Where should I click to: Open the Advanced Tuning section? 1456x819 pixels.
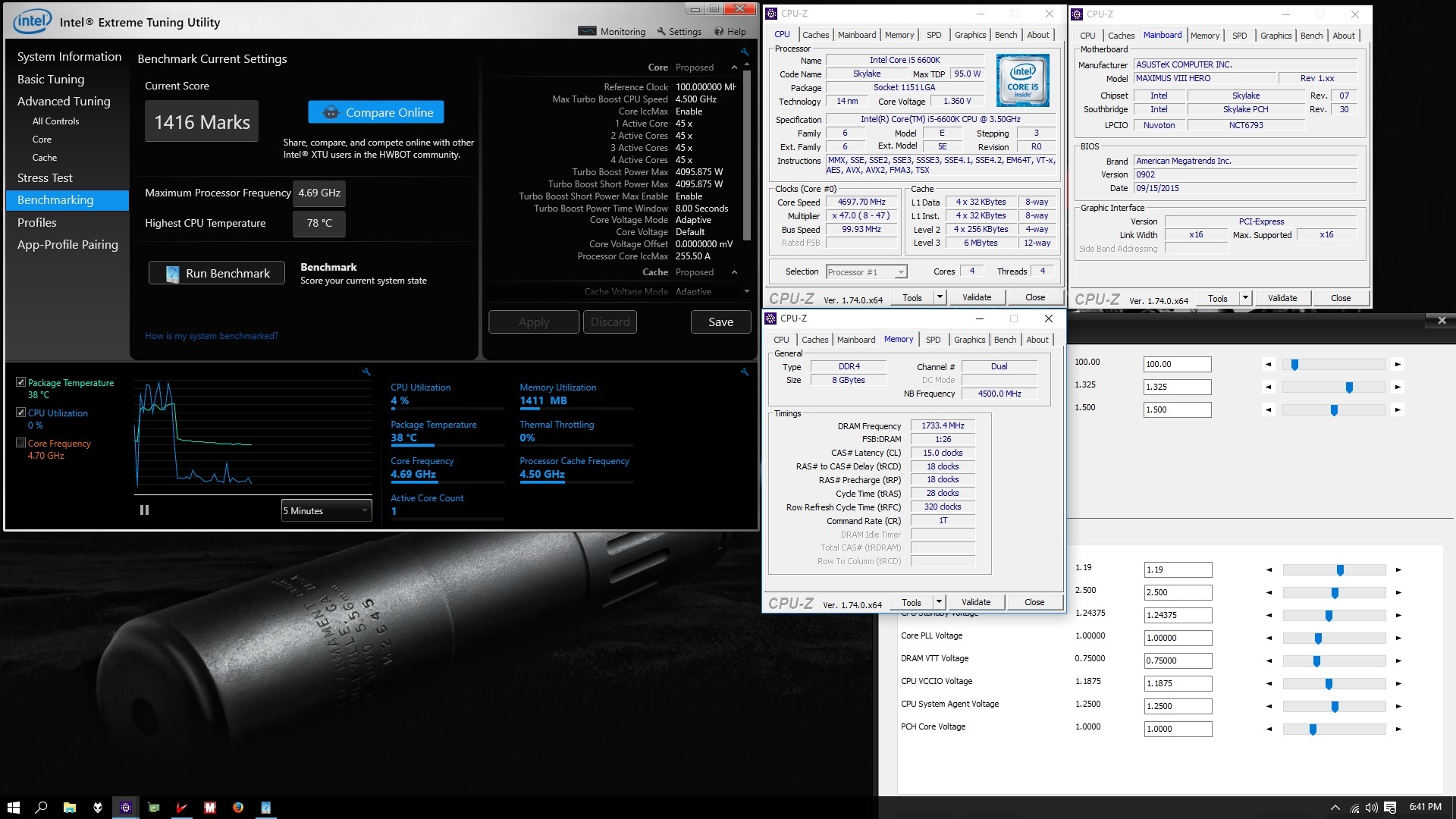pyautogui.click(x=64, y=101)
